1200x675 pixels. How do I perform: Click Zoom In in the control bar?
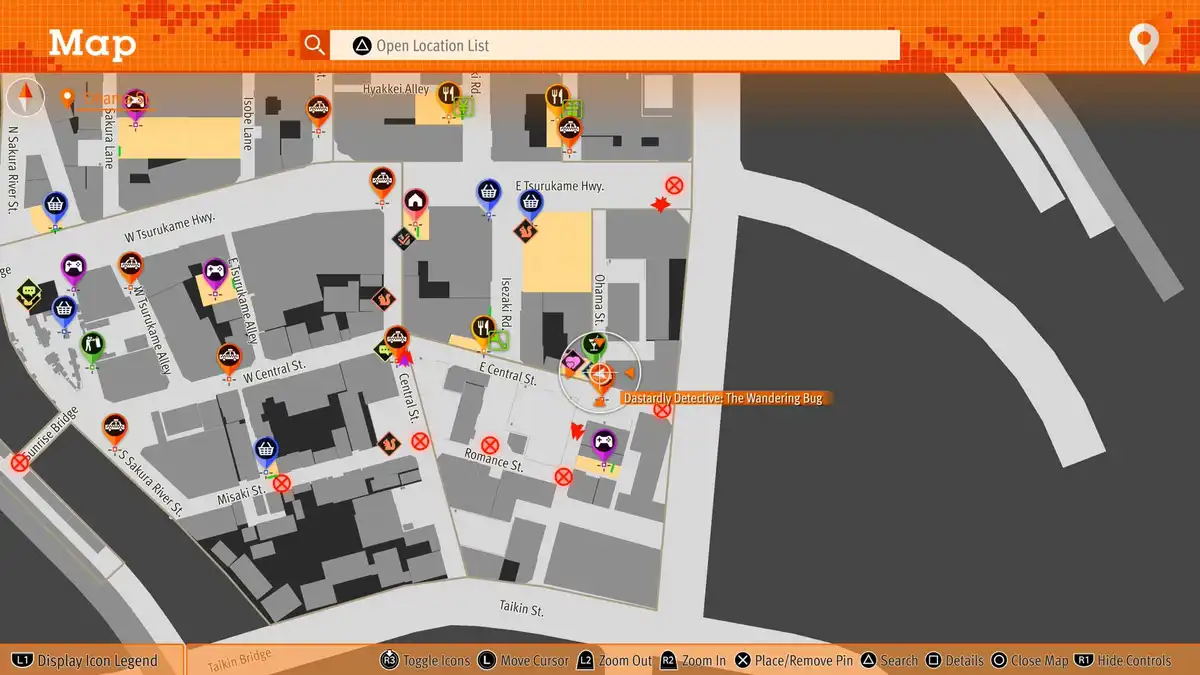pyautogui.click(x=692, y=660)
